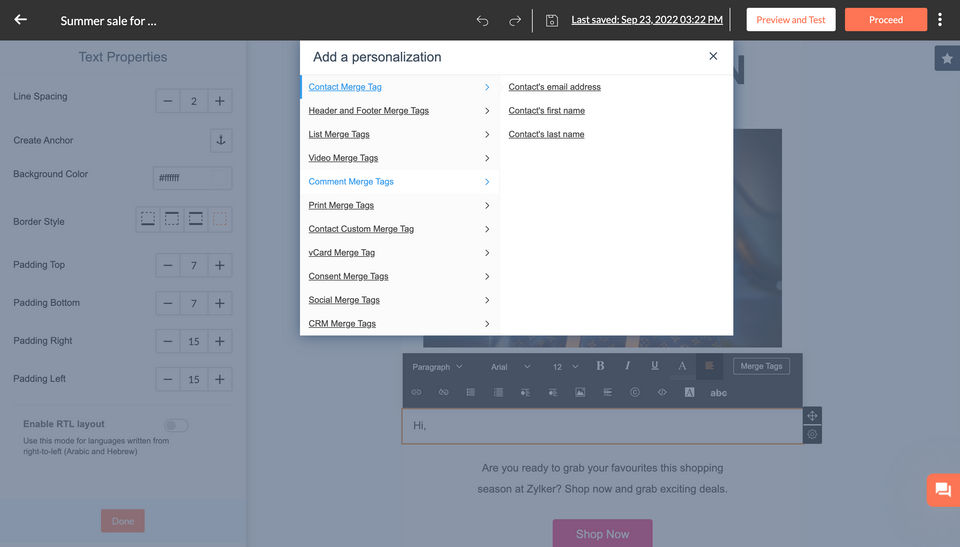
Task: Open the three-dot more options menu
Action: [x=940, y=20]
